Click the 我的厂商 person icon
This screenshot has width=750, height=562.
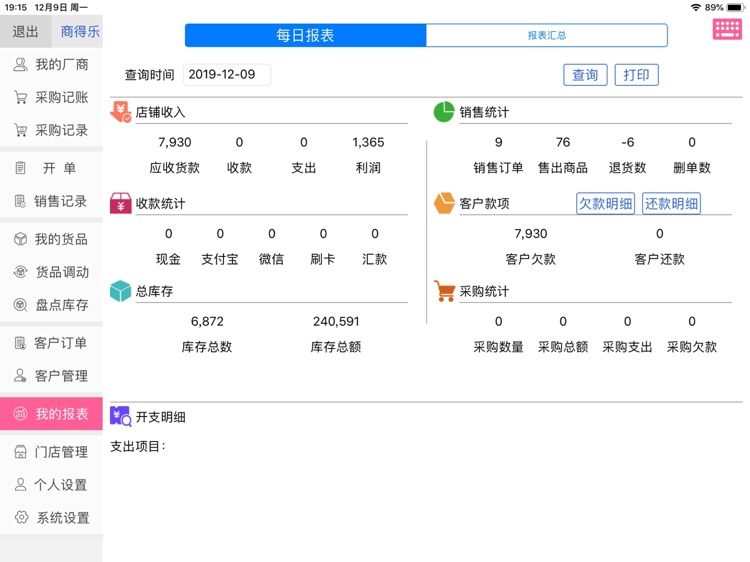coord(20,64)
